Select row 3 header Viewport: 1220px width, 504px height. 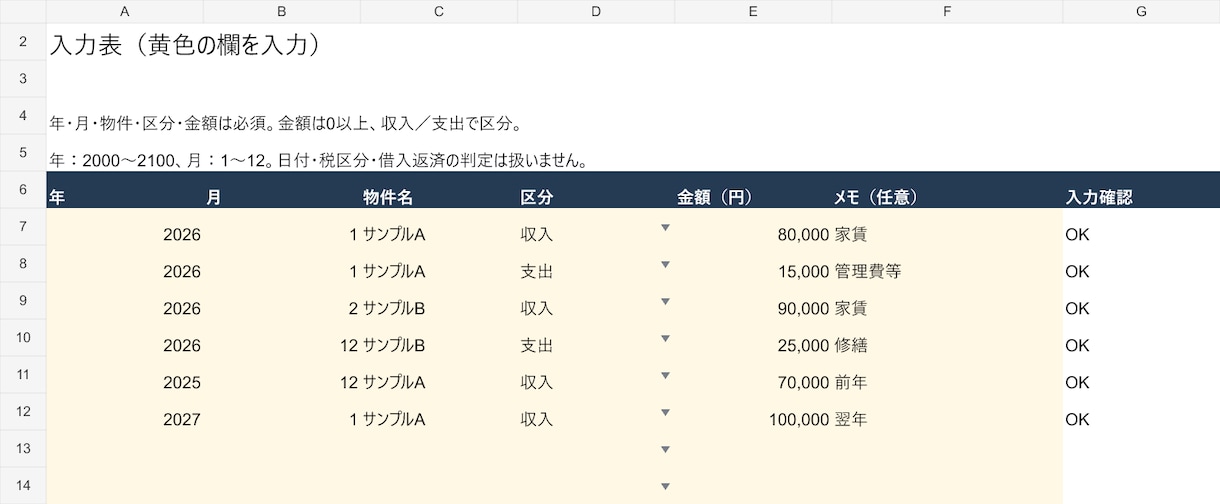[23, 79]
